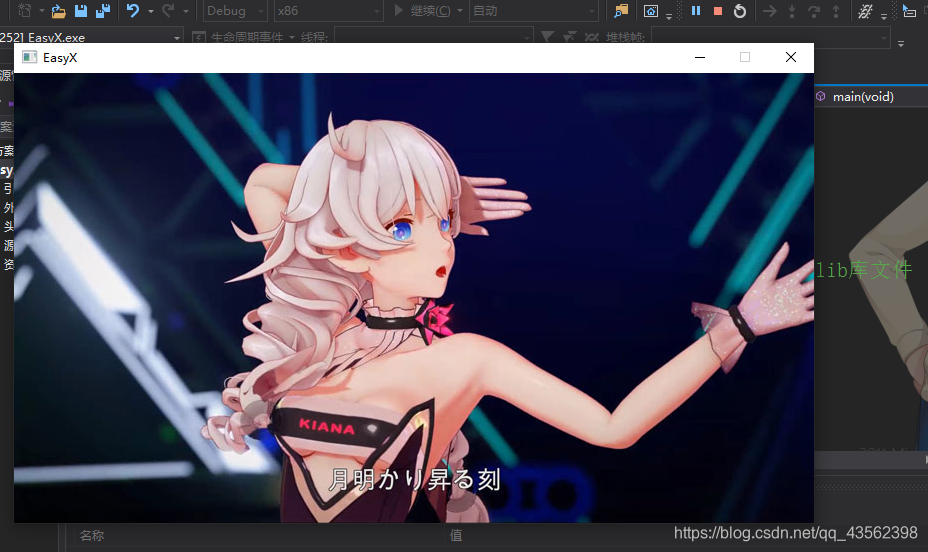The width and height of the screenshot is (928, 552).
Task: Open the undo history dropdown arrow
Action: [150, 11]
